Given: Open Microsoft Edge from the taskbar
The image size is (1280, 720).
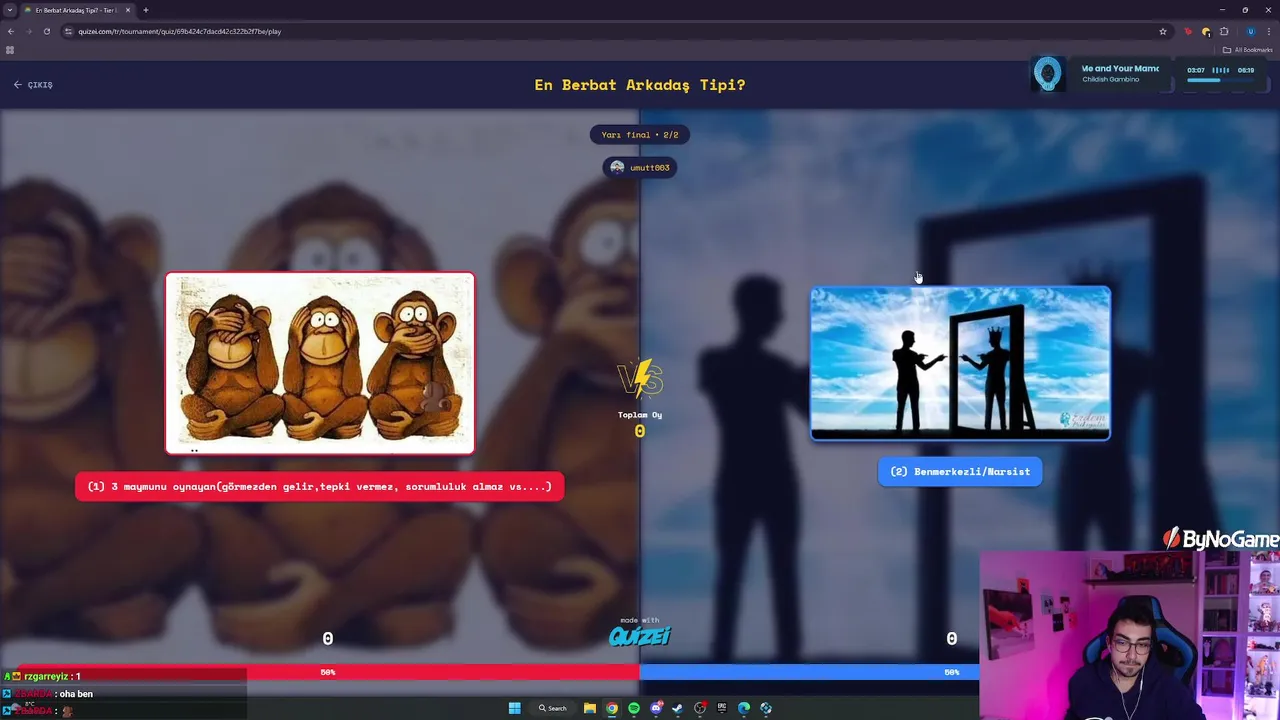Looking at the screenshot, I should (x=744, y=708).
